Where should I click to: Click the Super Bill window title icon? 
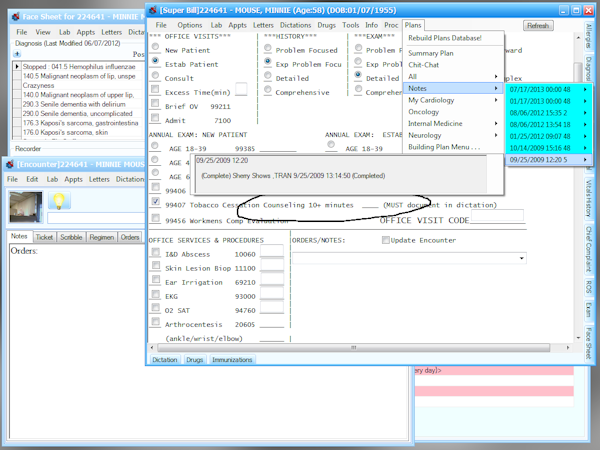tap(154, 9)
